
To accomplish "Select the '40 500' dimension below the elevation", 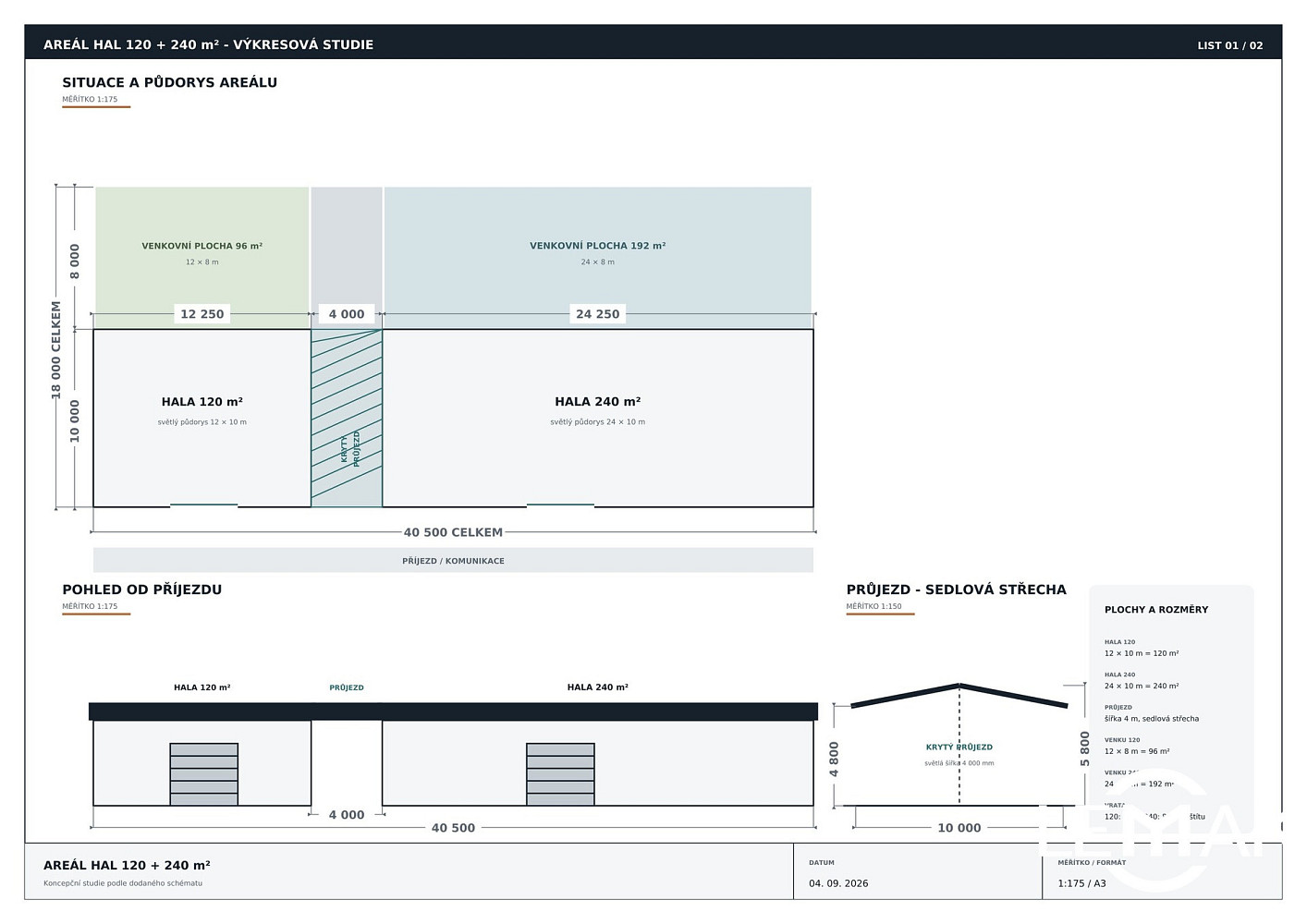I will [x=453, y=828].
